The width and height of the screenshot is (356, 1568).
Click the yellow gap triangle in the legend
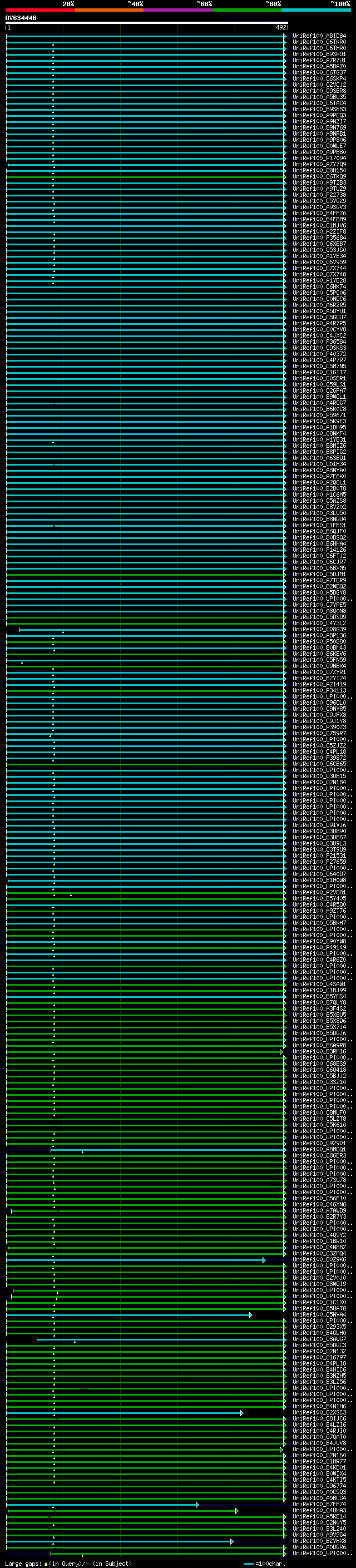point(46,1563)
